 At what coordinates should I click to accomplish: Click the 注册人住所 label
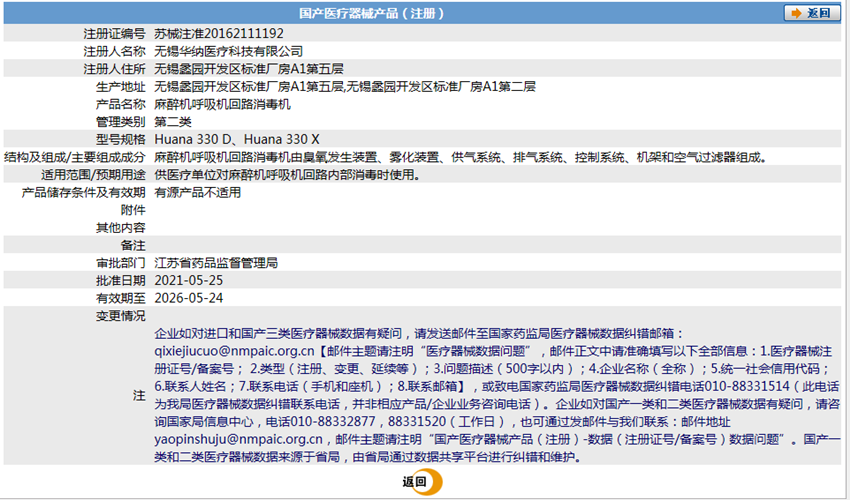114,69
